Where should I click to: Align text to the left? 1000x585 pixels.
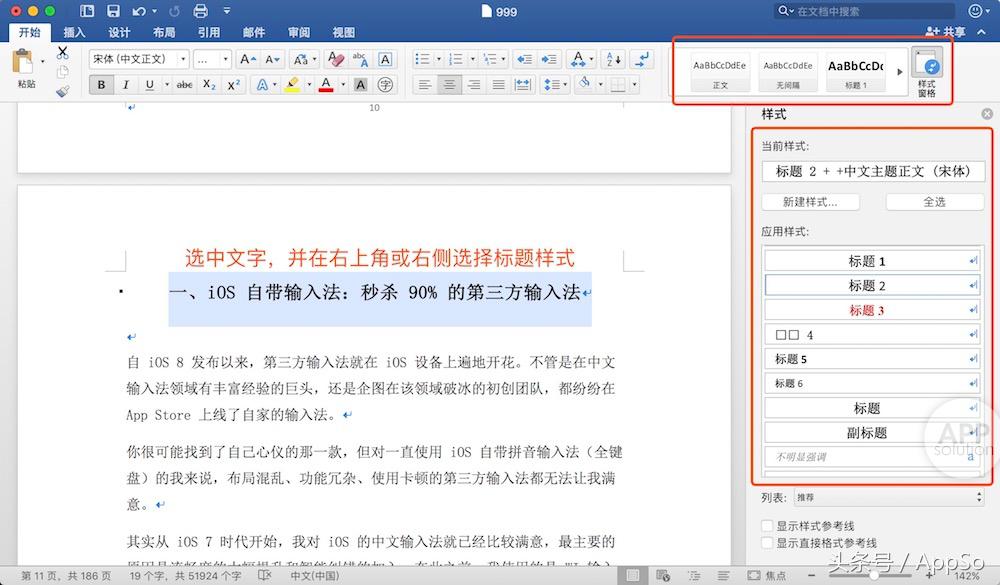point(425,84)
